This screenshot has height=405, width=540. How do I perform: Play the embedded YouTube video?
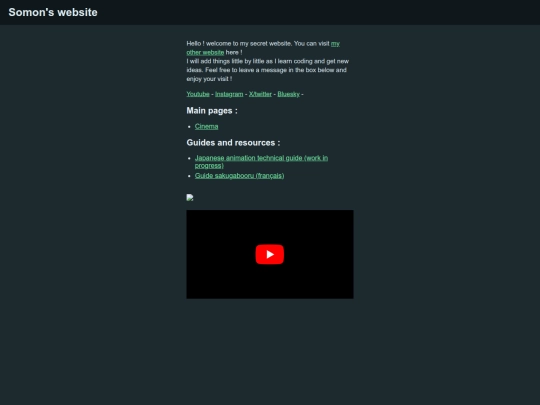coord(270,254)
